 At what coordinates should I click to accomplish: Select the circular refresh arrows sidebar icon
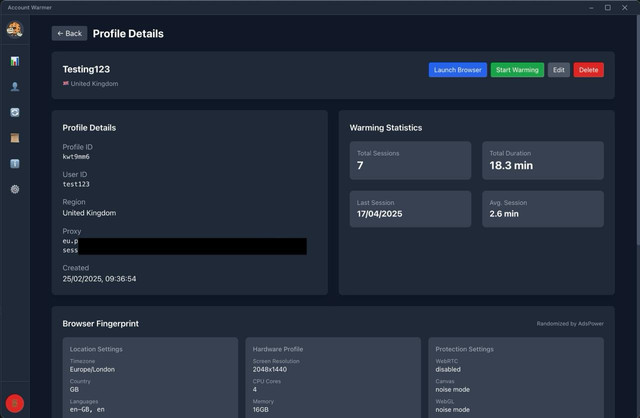point(15,112)
